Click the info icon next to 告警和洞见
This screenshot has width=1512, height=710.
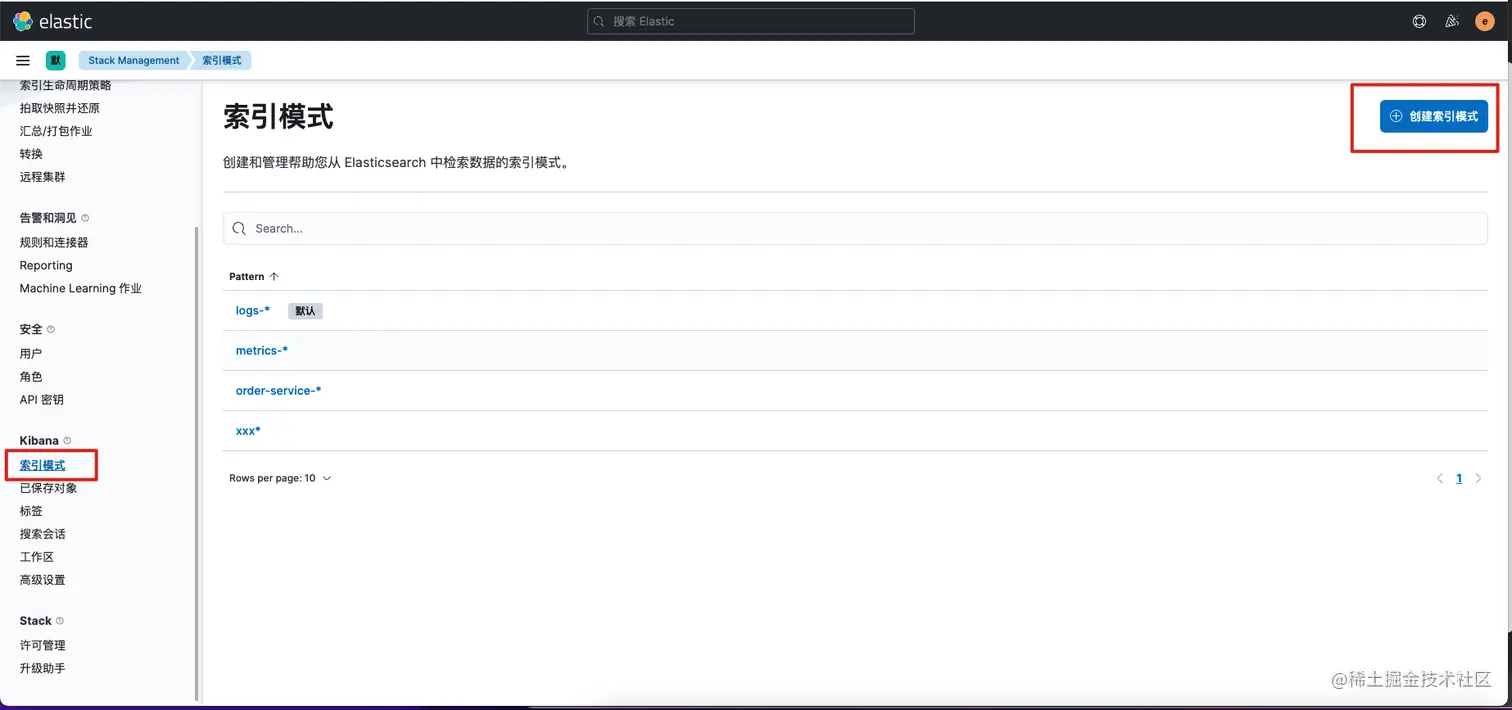click(85, 218)
